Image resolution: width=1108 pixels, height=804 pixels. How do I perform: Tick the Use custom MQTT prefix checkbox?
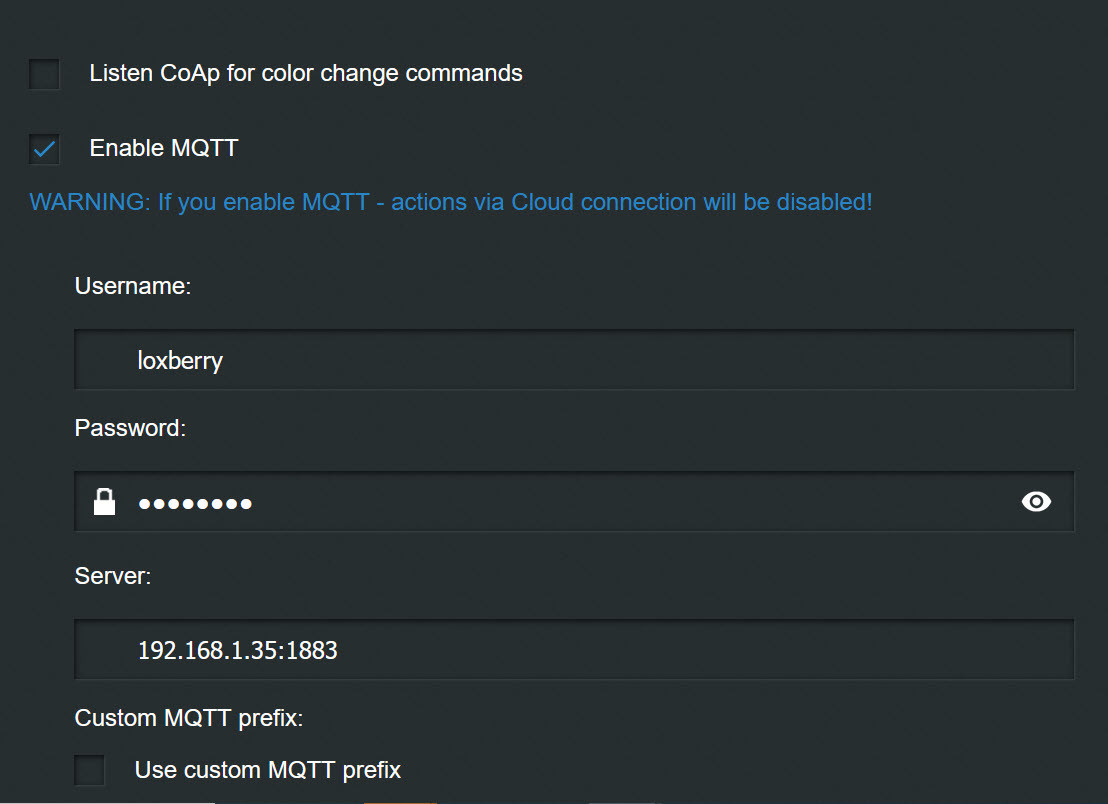[x=90, y=771]
